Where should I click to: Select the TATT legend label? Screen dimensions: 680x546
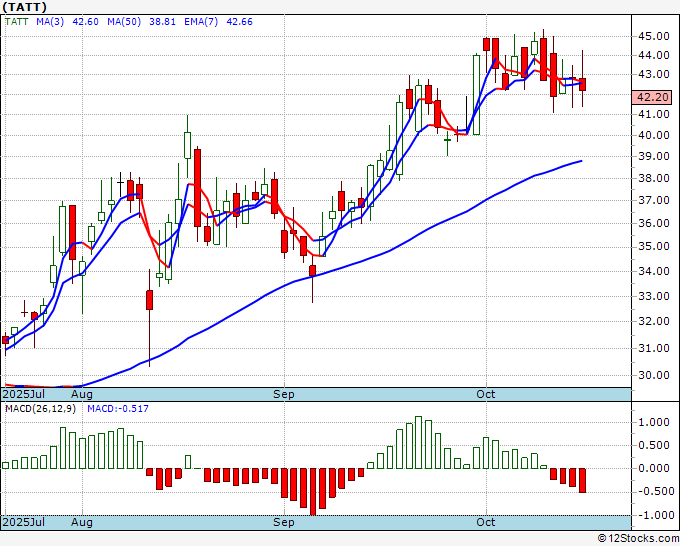tap(16, 22)
